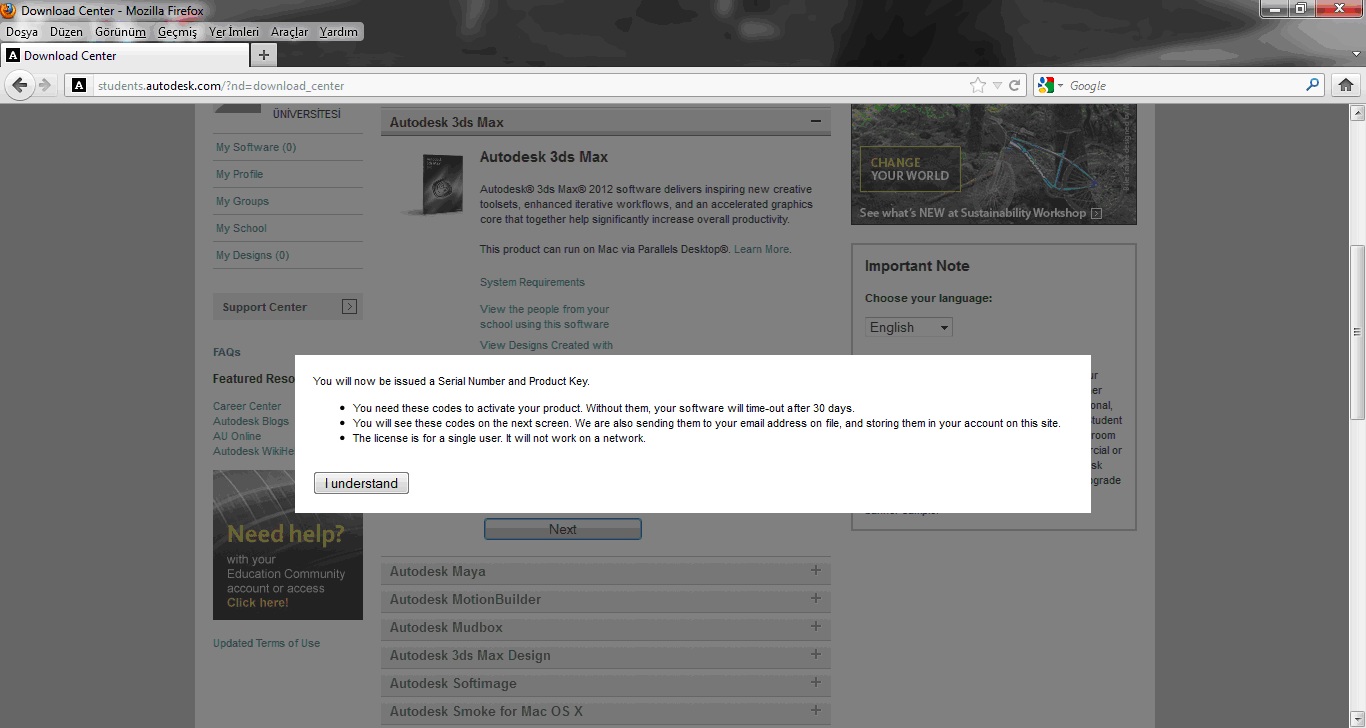1366x728 pixels.
Task: Open the My Profile link
Action: (x=239, y=174)
